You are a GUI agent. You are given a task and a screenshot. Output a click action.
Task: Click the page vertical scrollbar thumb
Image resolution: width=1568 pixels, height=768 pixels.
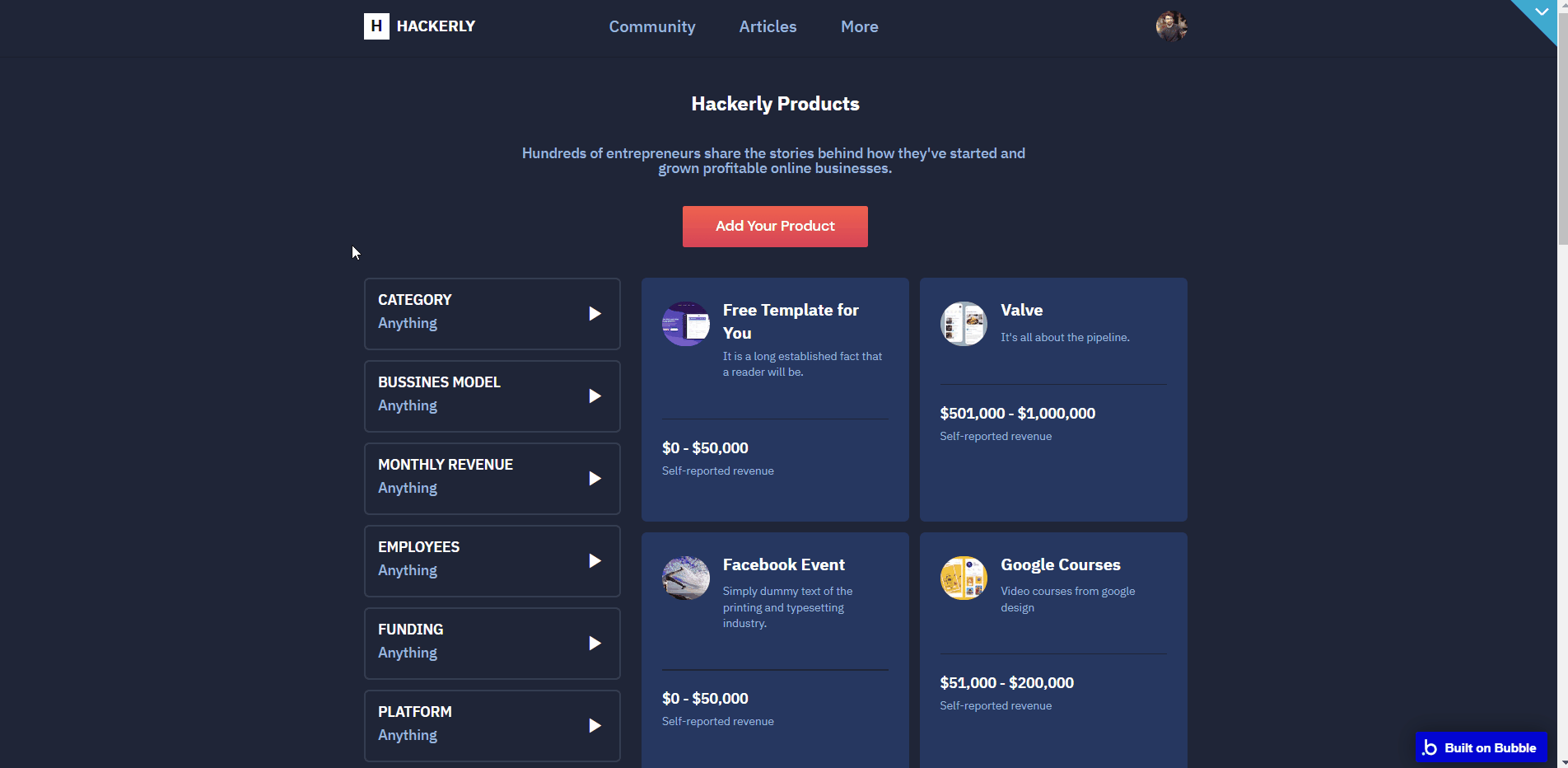point(1562,129)
